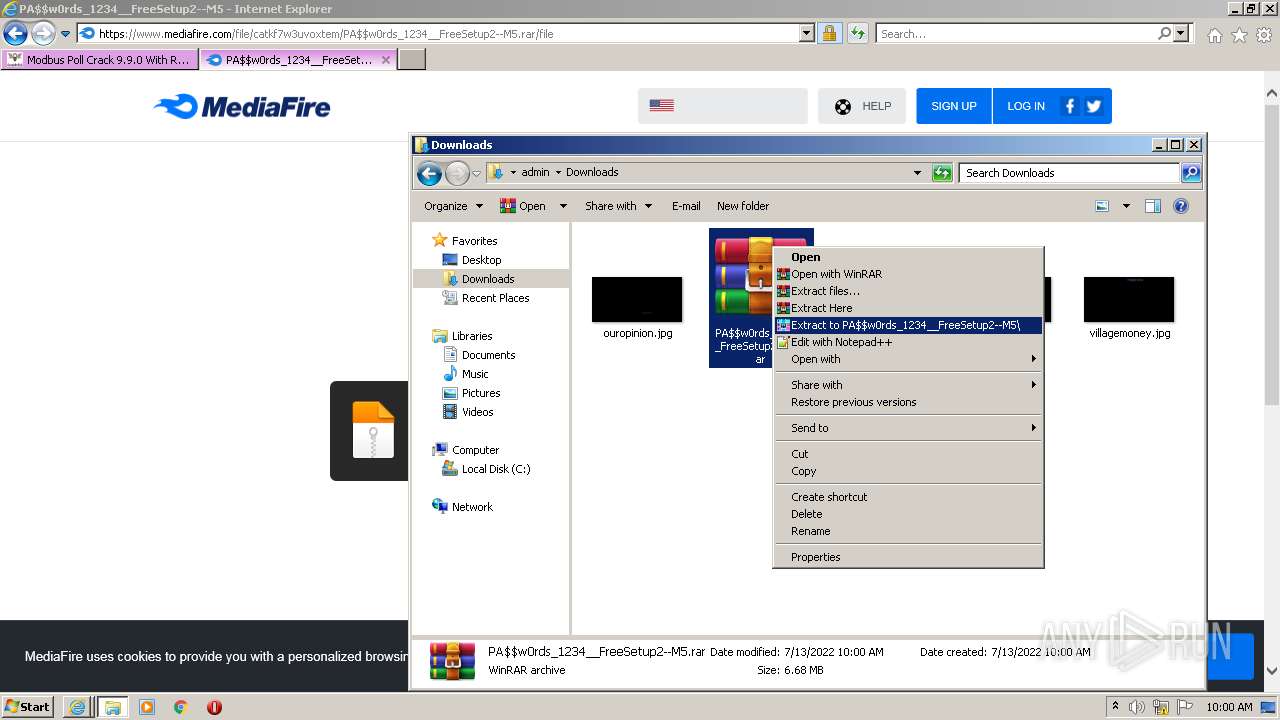This screenshot has height=720, width=1280.
Task: Select the US flag language selector
Action: 661,105
